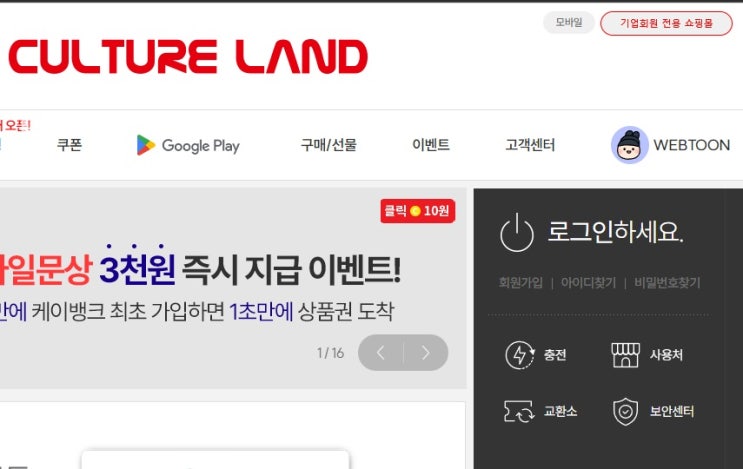Show previous banner slide arrow

pos(381,352)
